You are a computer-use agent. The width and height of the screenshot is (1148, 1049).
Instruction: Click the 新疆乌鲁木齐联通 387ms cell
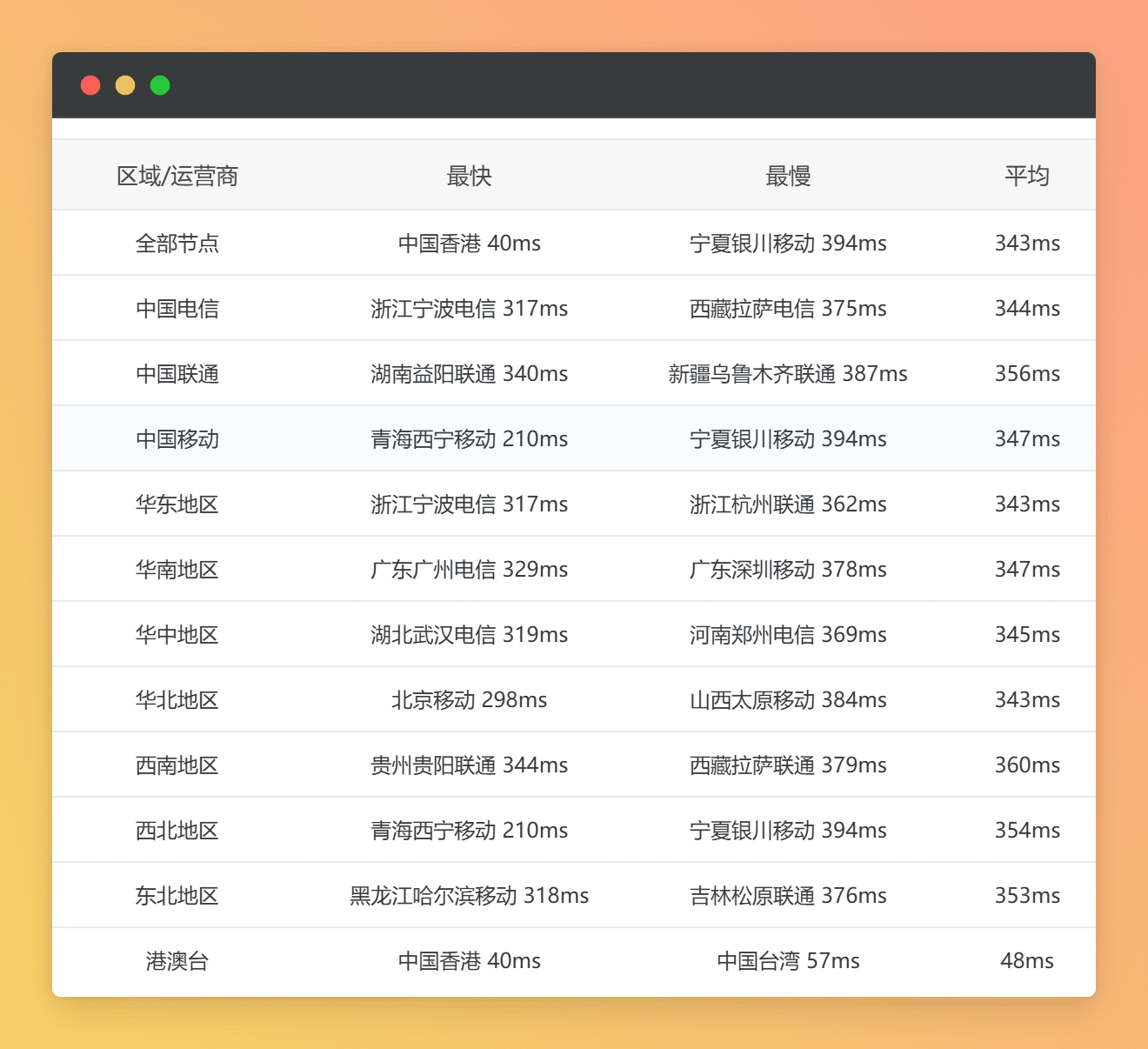pyautogui.click(x=788, y=374)
